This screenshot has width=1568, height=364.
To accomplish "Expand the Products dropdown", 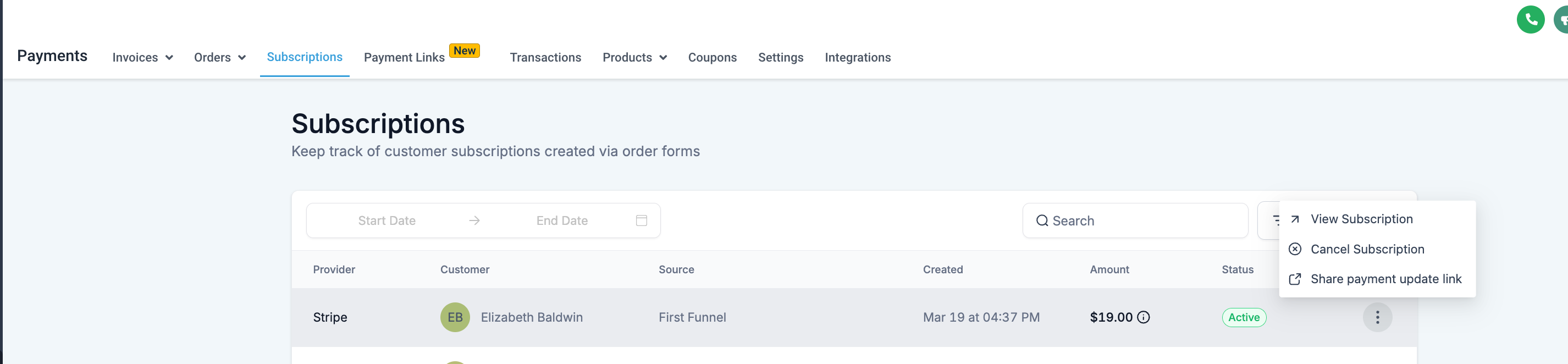I will [634, 57].
